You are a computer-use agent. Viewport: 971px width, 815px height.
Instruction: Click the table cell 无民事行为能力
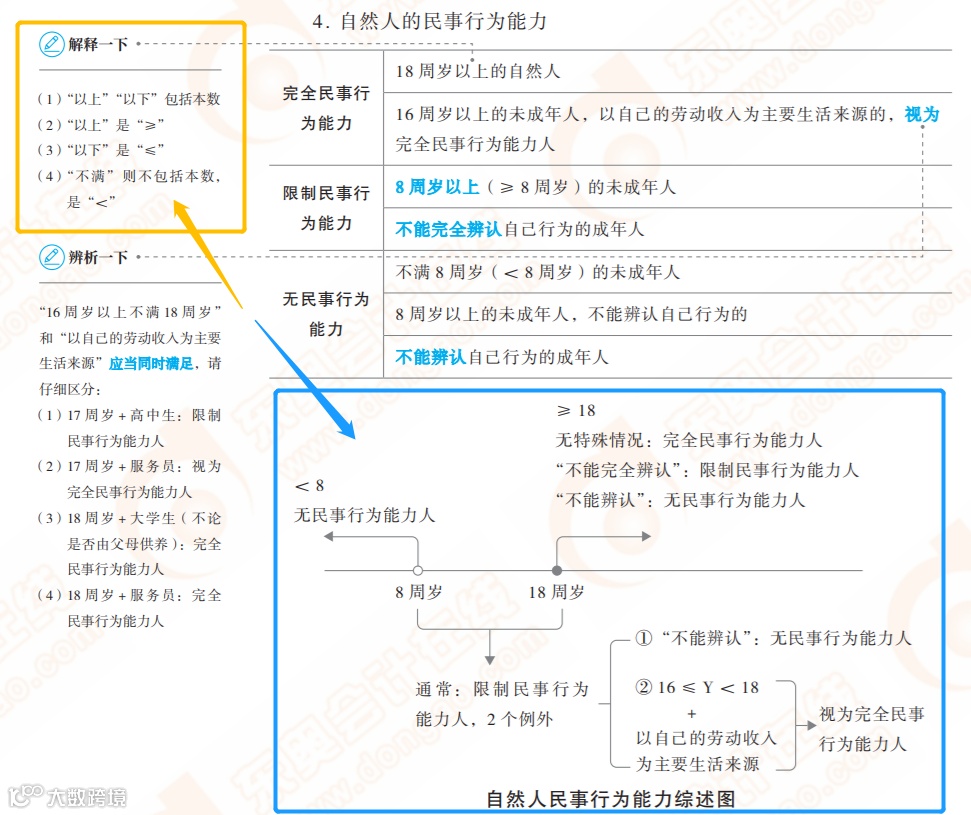pyautogui.click(x=326, y=314)
